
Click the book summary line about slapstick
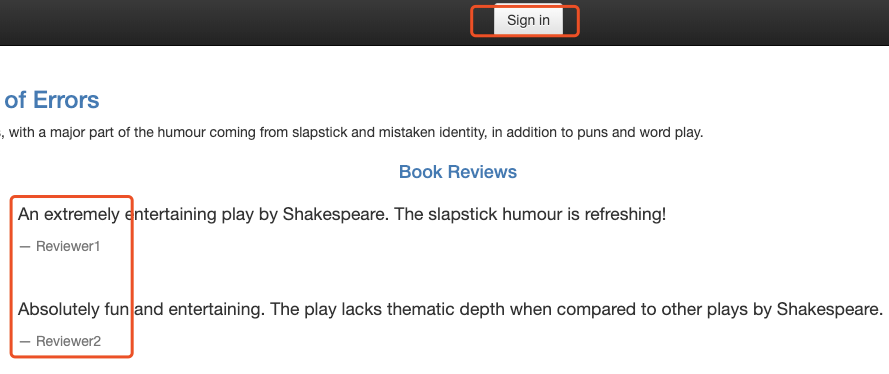[x=352, y=133]
